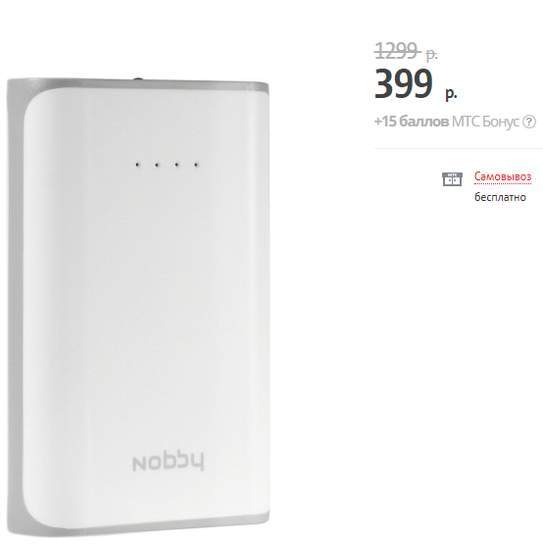Open the МТС Бонус question mark help icon
This screenshot has width=543, height=545.
point(529,122)
